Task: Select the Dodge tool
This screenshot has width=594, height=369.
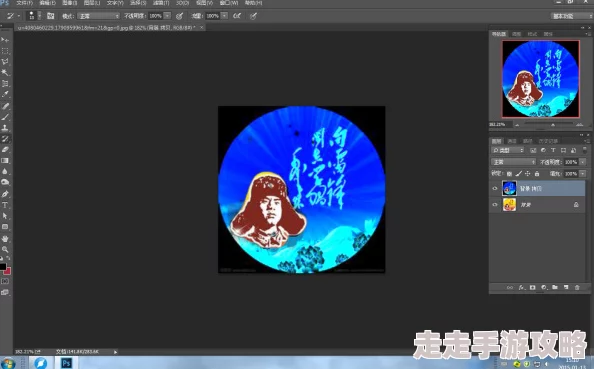Action: click(x=5, y=183)
